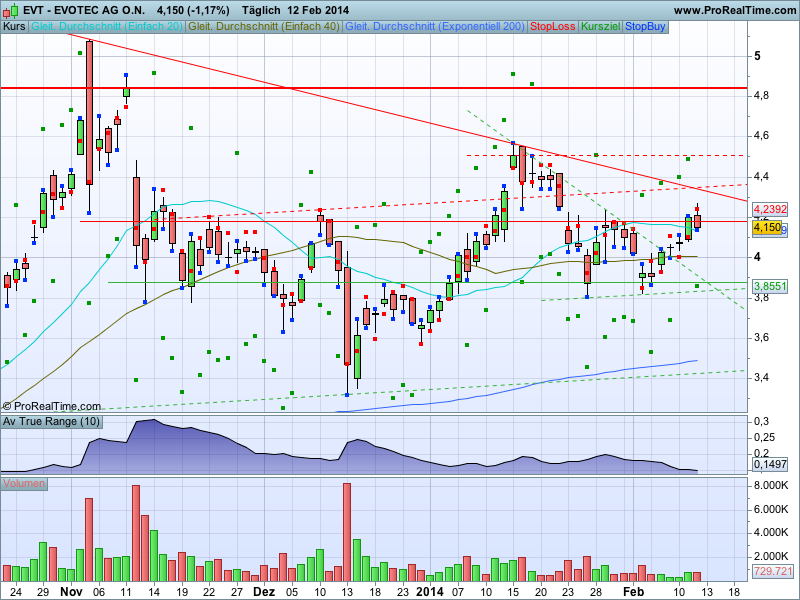Click the volume axis label 8.000K
Screen dimensions: 800x600
click(771, 485)
